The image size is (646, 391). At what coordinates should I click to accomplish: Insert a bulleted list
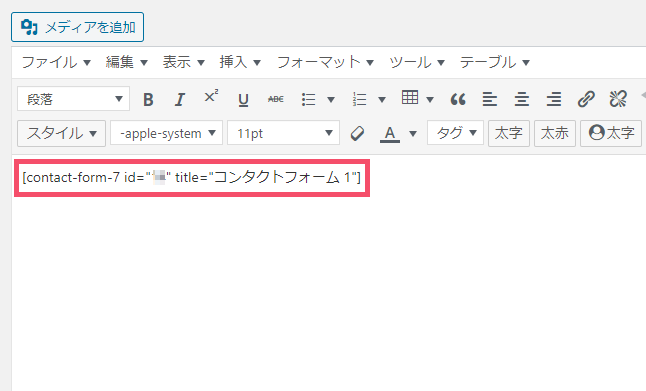coord(309,99)
